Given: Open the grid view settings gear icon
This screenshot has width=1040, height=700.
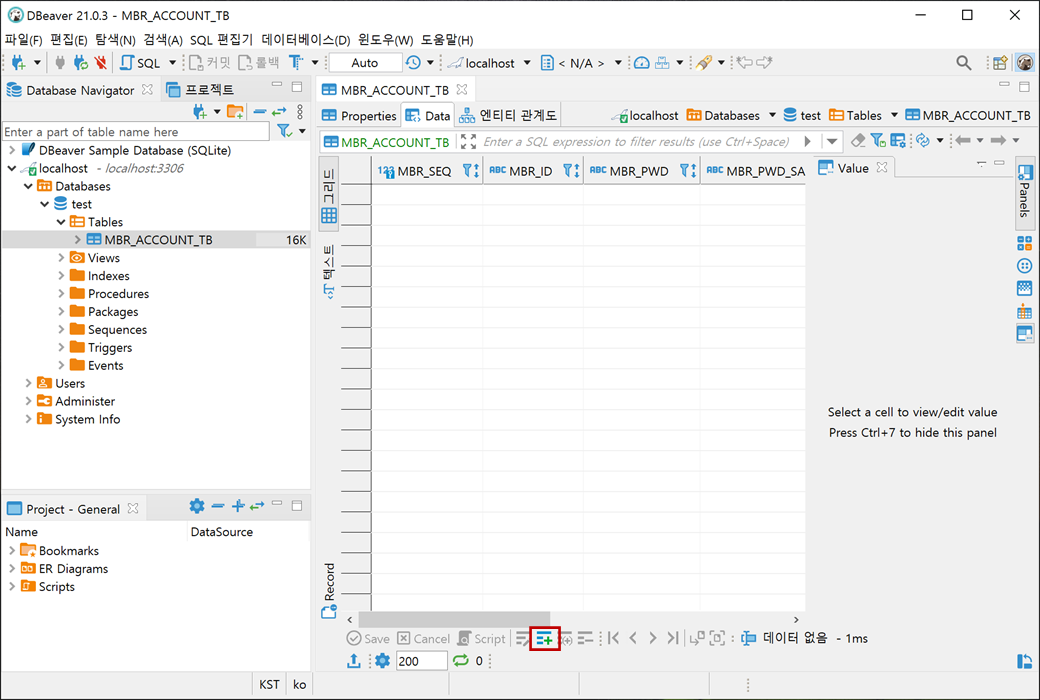Looking at the screenshot, I should pyautogui.click(x=382, y=660).
